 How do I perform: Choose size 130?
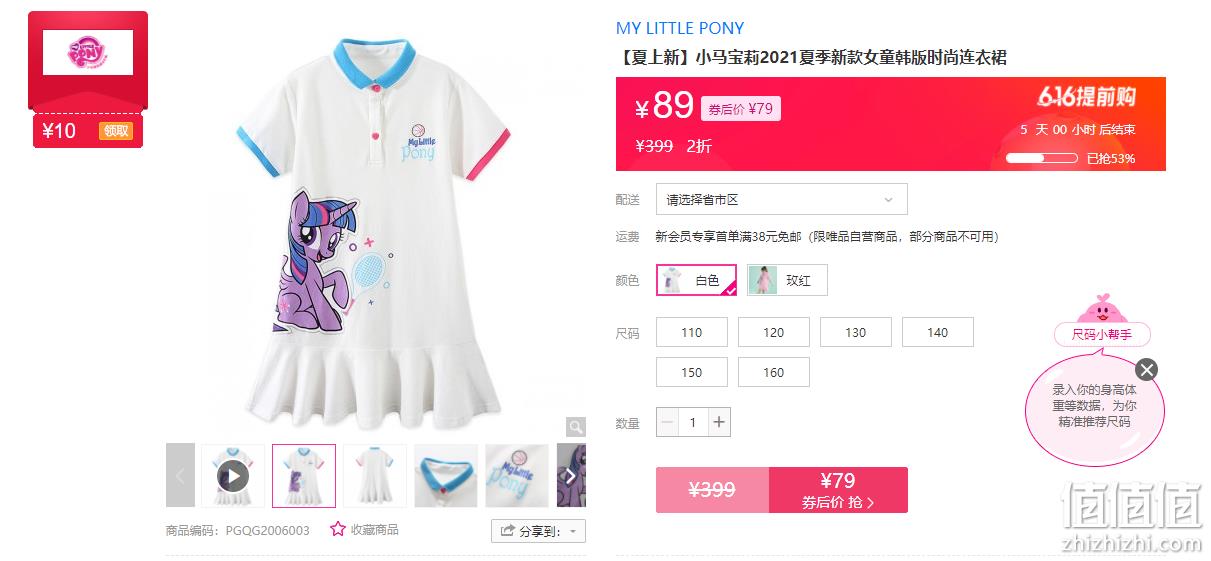tap(856, 332)
